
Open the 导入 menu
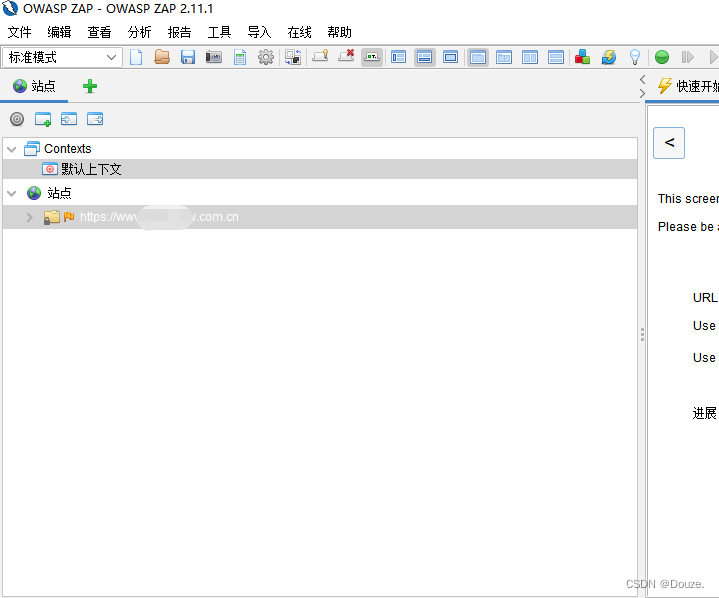point(259,32)
